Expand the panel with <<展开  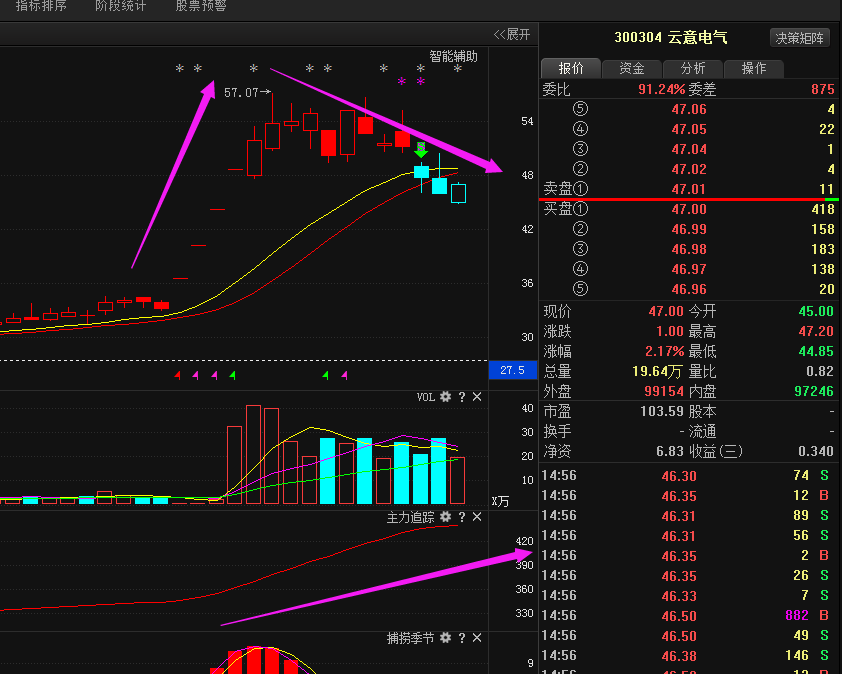point(512,34)
